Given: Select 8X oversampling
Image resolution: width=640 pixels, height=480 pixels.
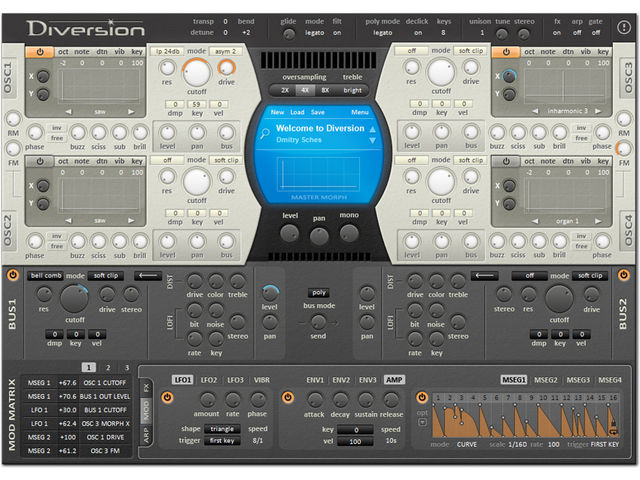Looking at the screenshot, I should (325, 91).
